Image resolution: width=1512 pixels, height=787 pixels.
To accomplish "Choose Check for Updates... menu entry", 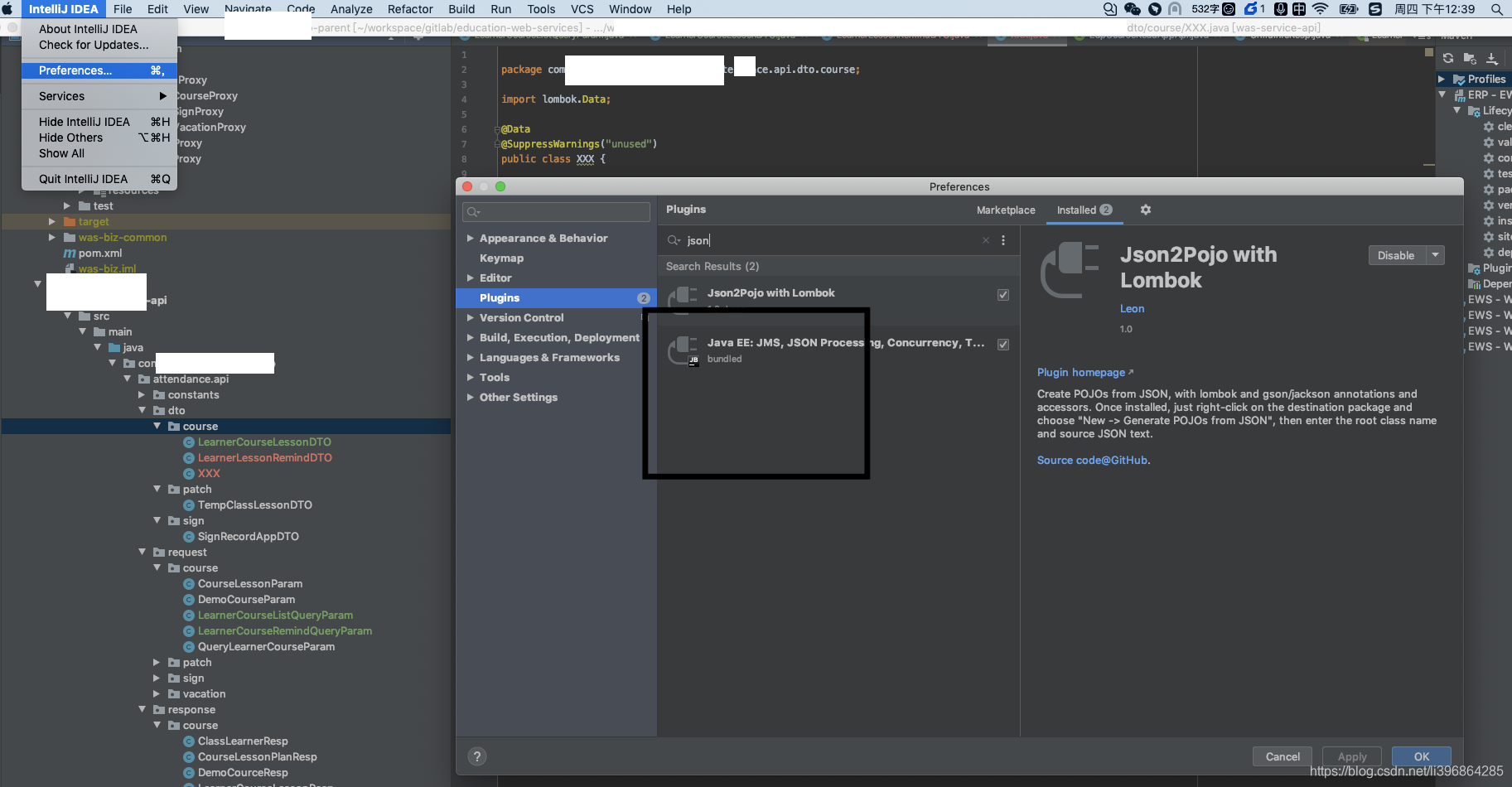I will coord(99,45).
